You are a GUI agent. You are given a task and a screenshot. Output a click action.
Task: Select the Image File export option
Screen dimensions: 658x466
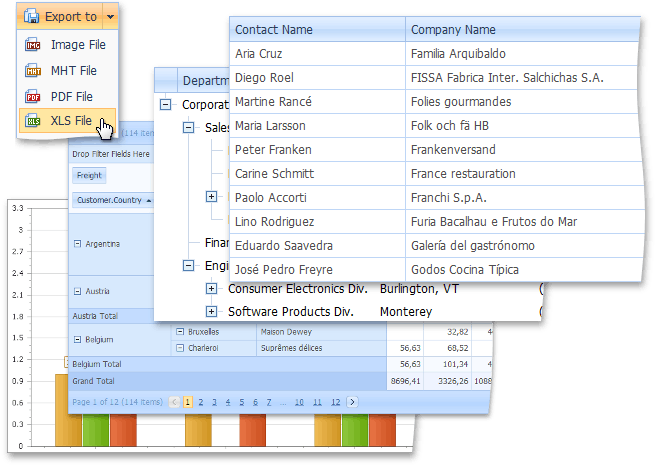tap(67, 45)
